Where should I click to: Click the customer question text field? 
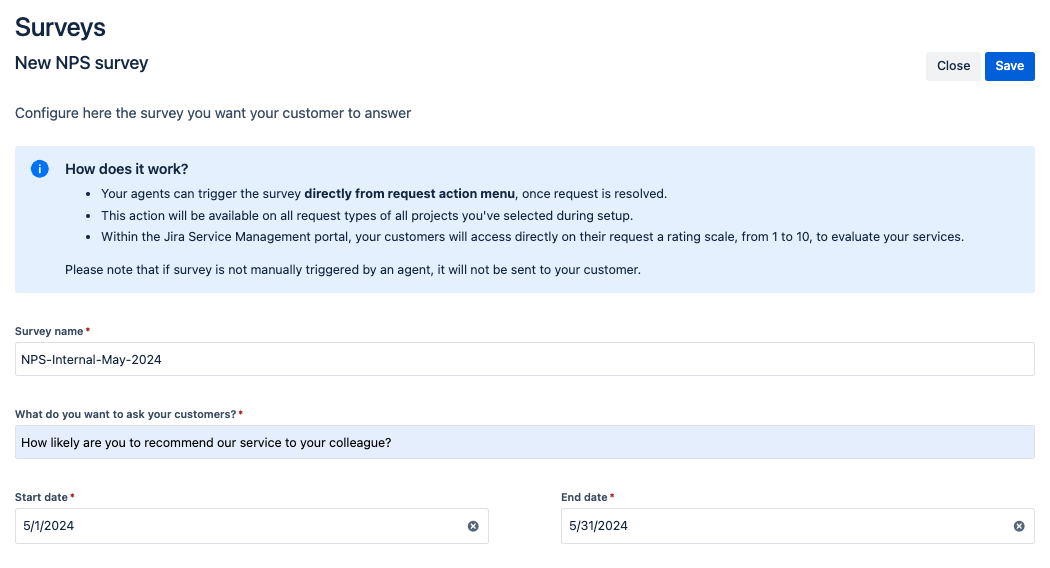coord(524,442)
